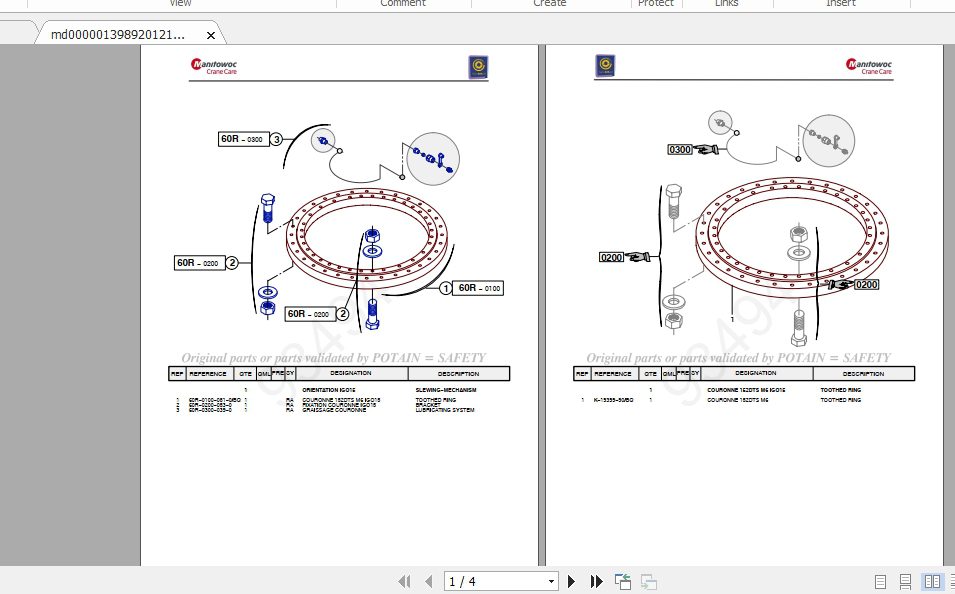This screenshot has height=594, width=955.
Task: Toggle the two-page facing view
Action: pos(931,581)
